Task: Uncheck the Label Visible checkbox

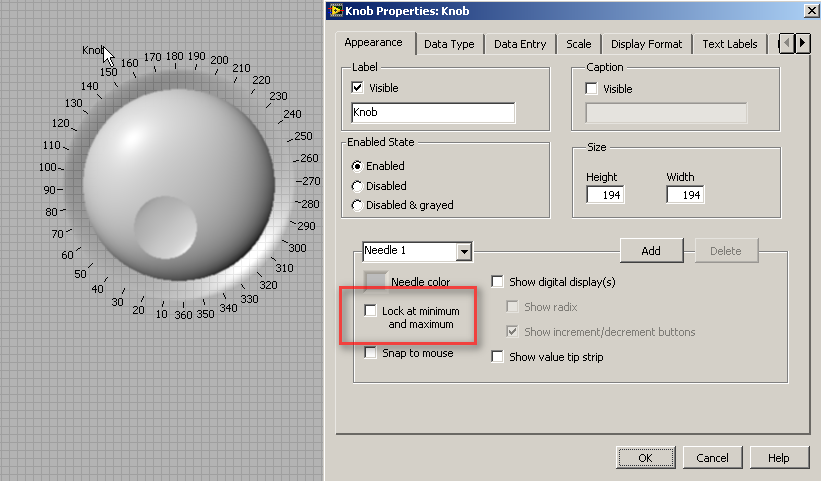Action: tap(357, 88)
